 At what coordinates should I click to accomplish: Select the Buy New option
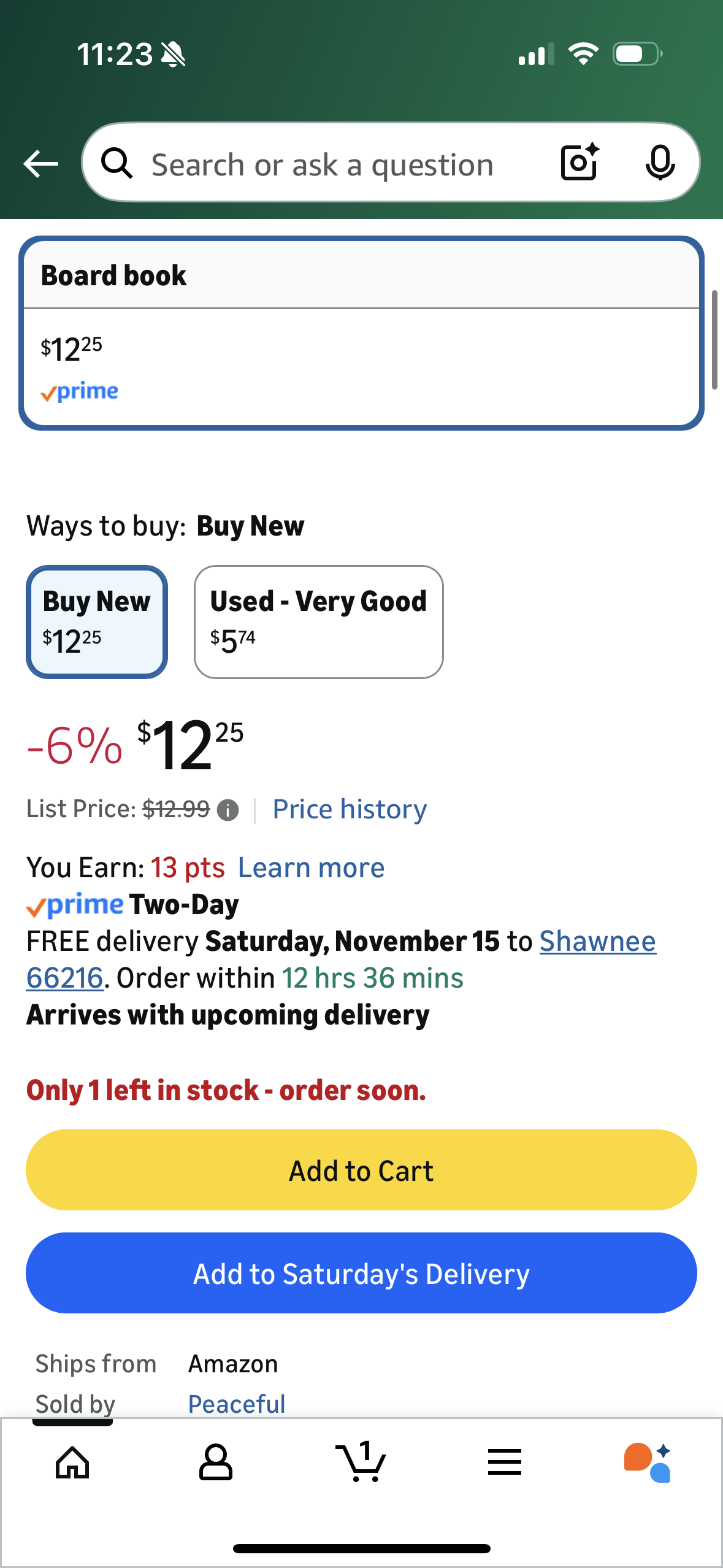click(97, 621)
